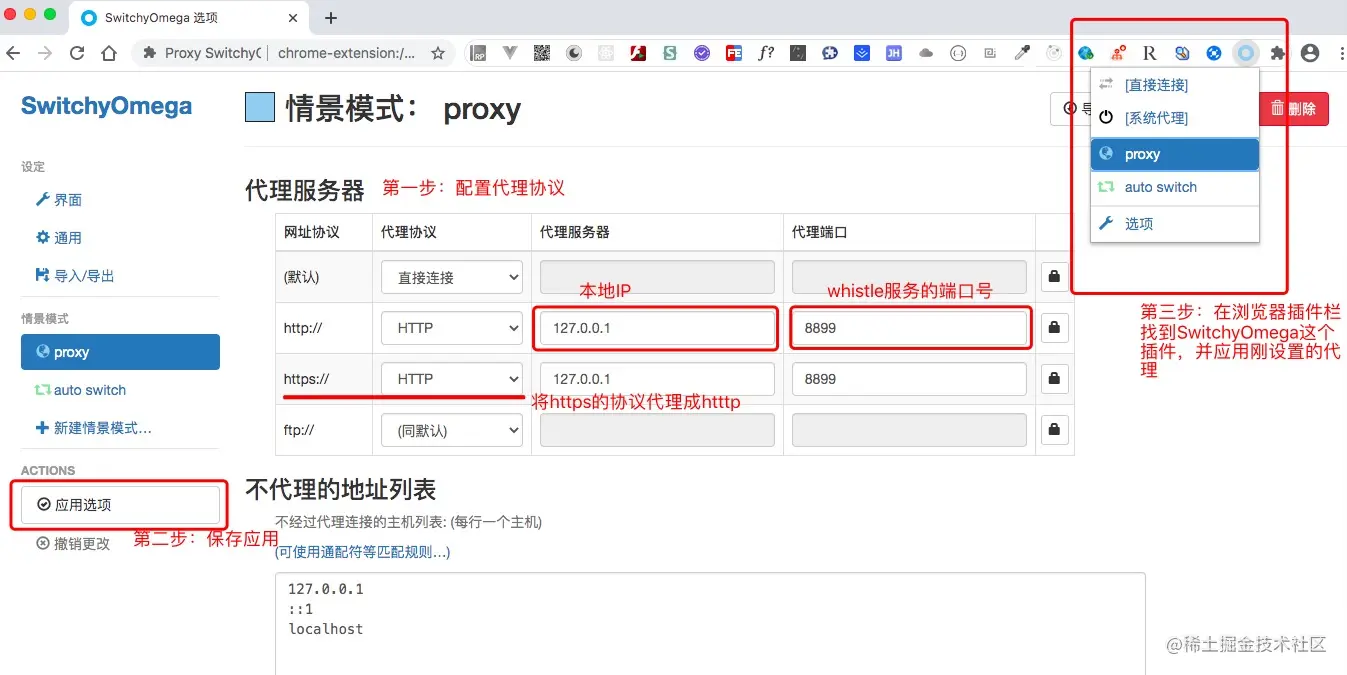Open 选项 from the SwitchyOmega popup

[x=1175, y=224]
